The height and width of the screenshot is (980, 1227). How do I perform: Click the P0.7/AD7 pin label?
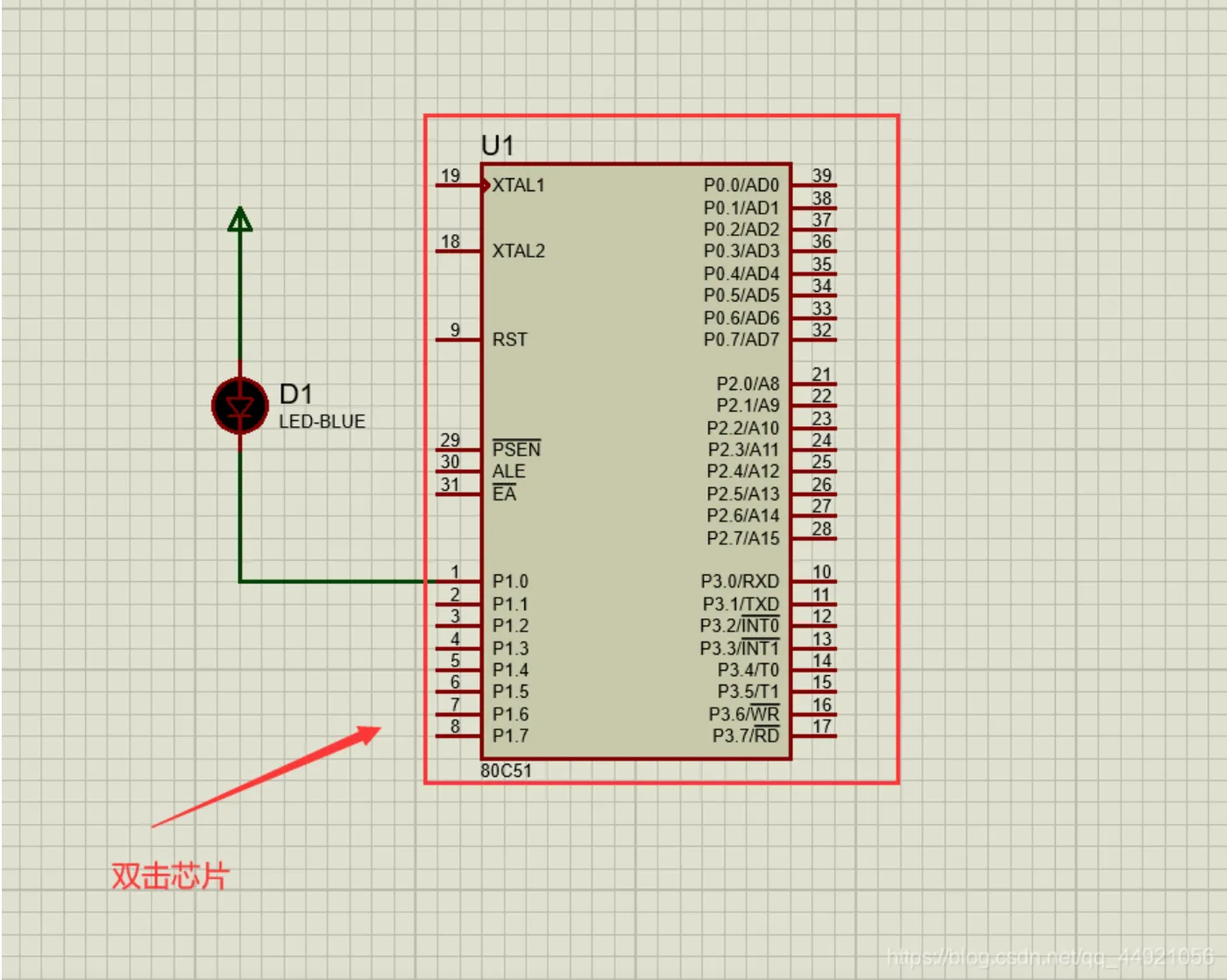[x=741, y=339]
